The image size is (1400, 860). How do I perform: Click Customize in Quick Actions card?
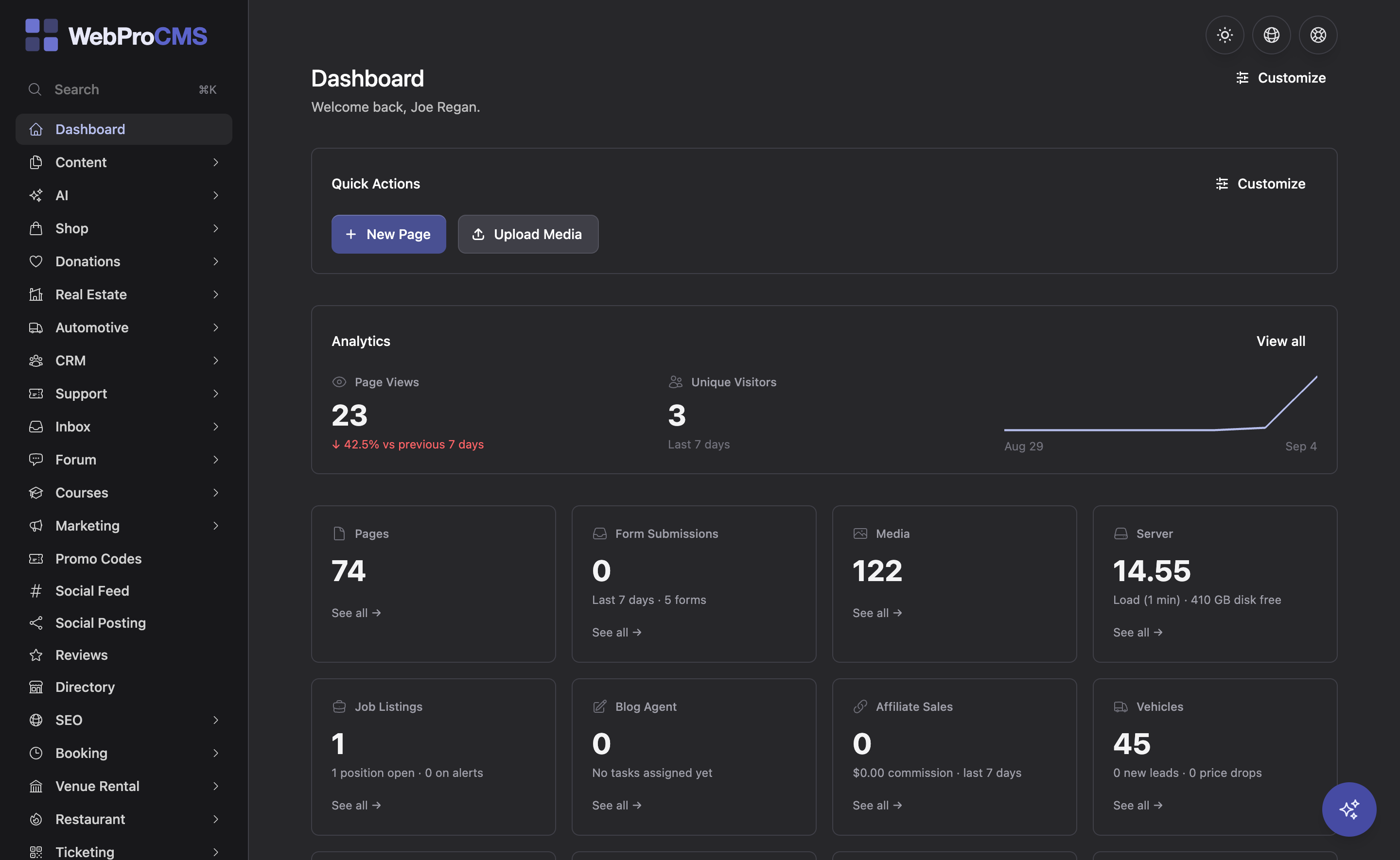[1260, 184]
